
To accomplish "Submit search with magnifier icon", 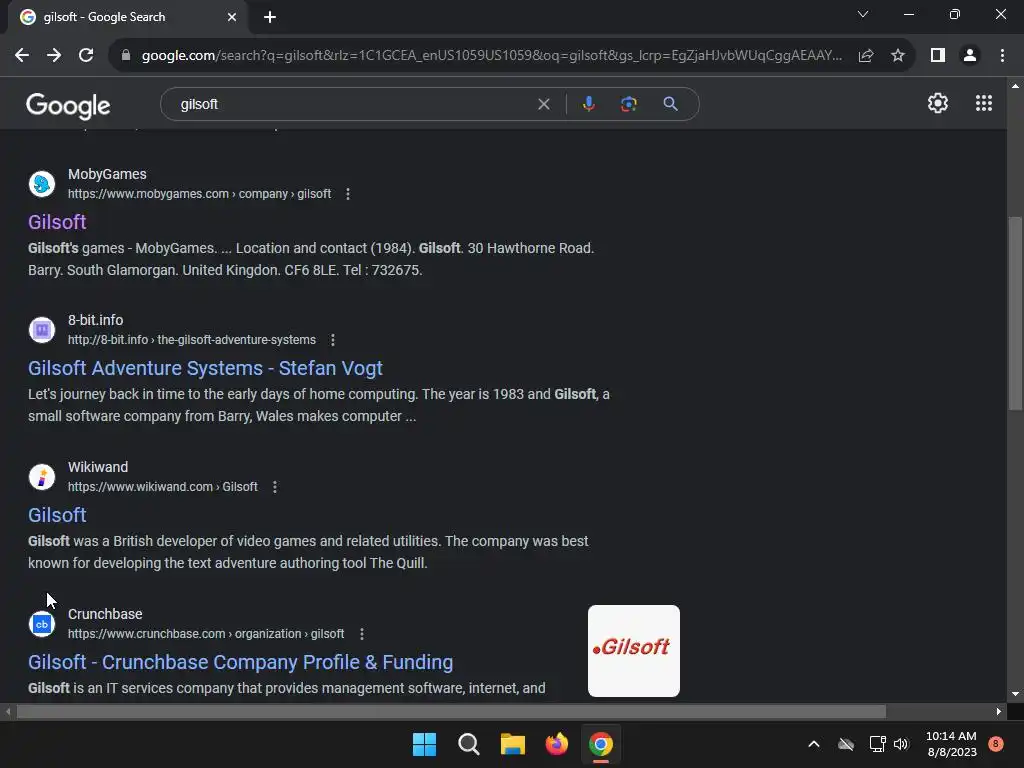I will 670,104.
